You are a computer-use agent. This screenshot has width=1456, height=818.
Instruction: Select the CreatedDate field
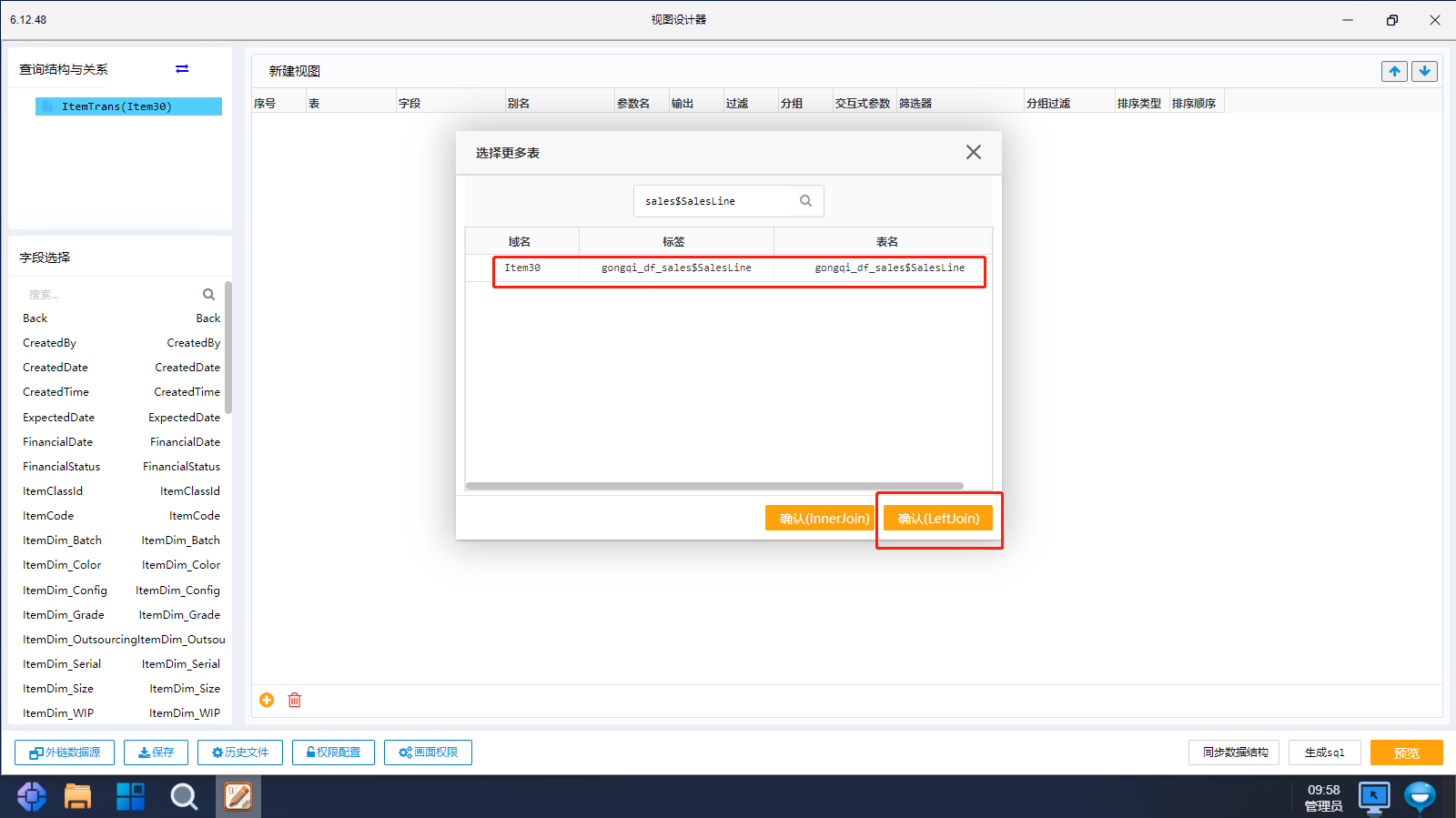point(121,368)
